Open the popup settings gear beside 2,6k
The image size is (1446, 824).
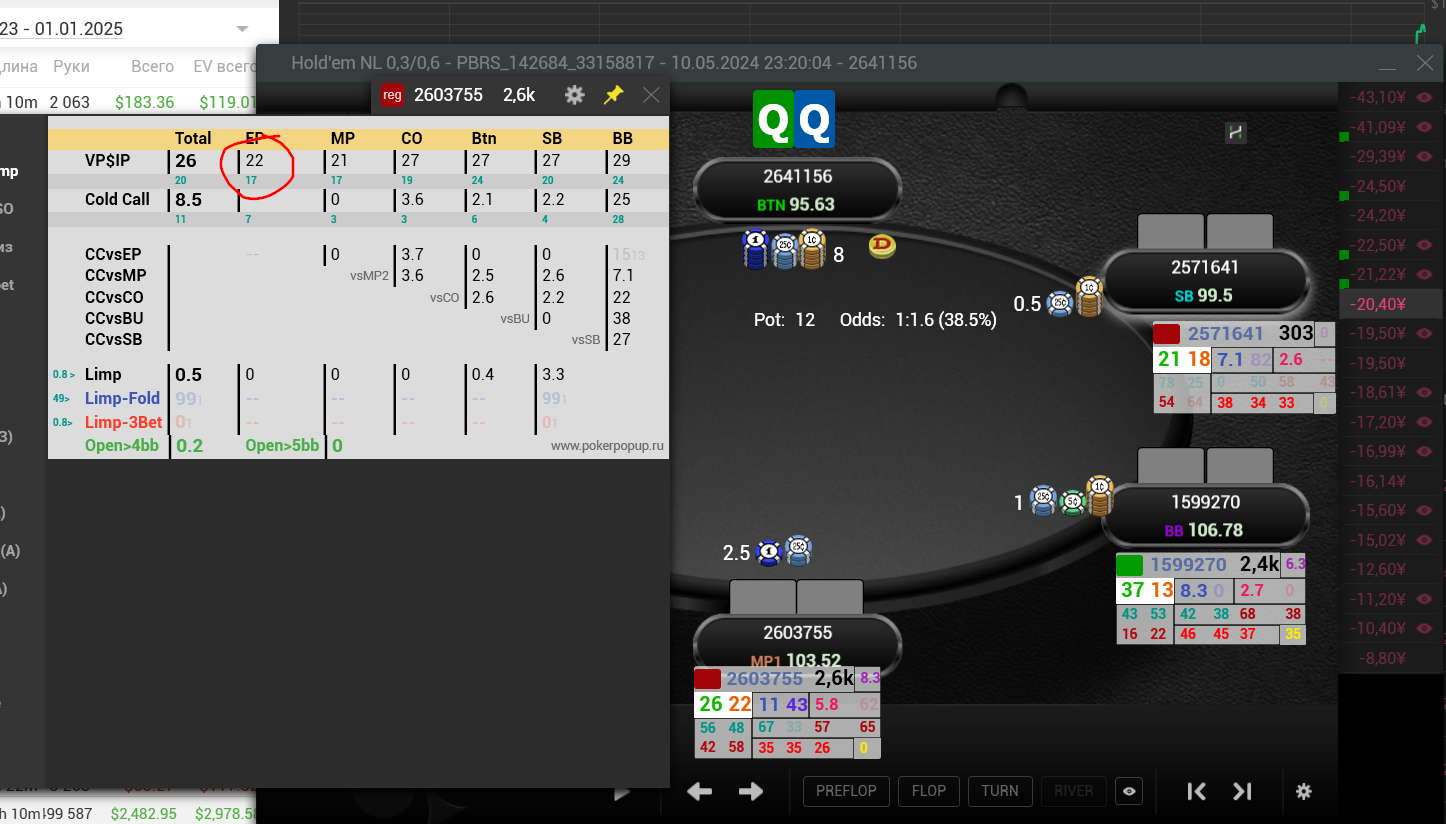574,95
